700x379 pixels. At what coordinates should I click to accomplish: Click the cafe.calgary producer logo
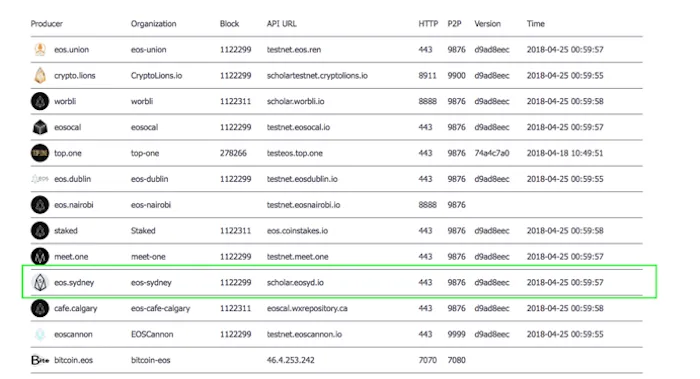(40, 308)
